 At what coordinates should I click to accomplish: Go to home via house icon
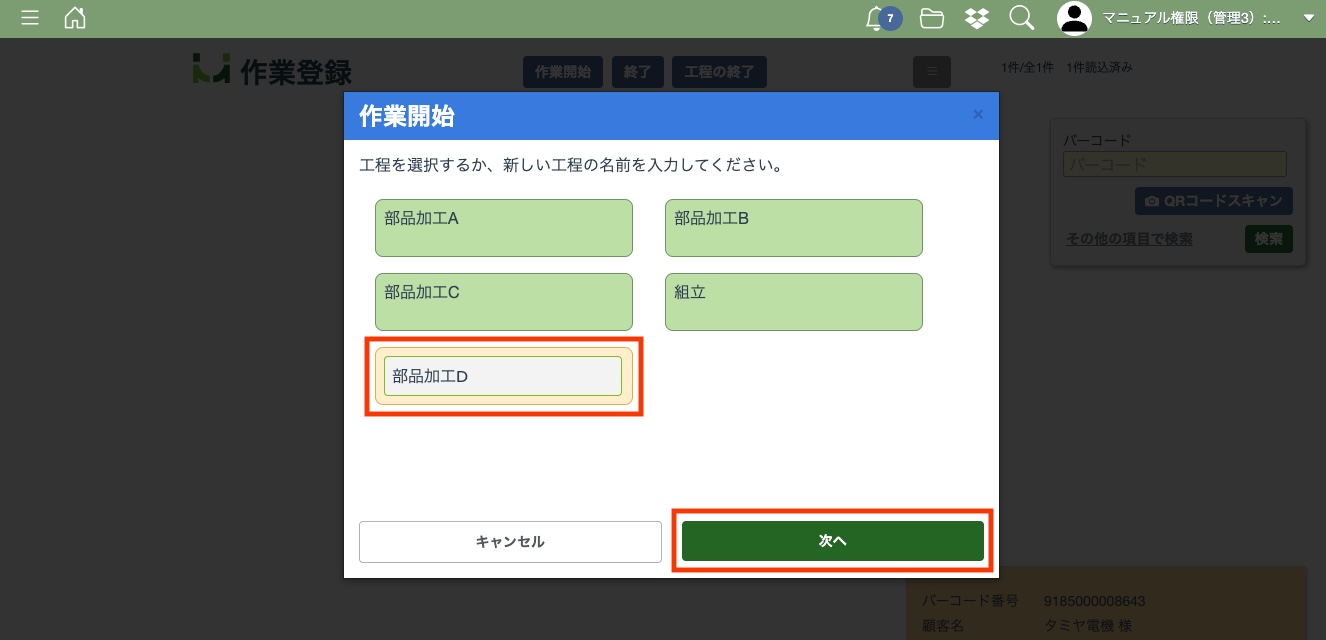click(75, 18)
